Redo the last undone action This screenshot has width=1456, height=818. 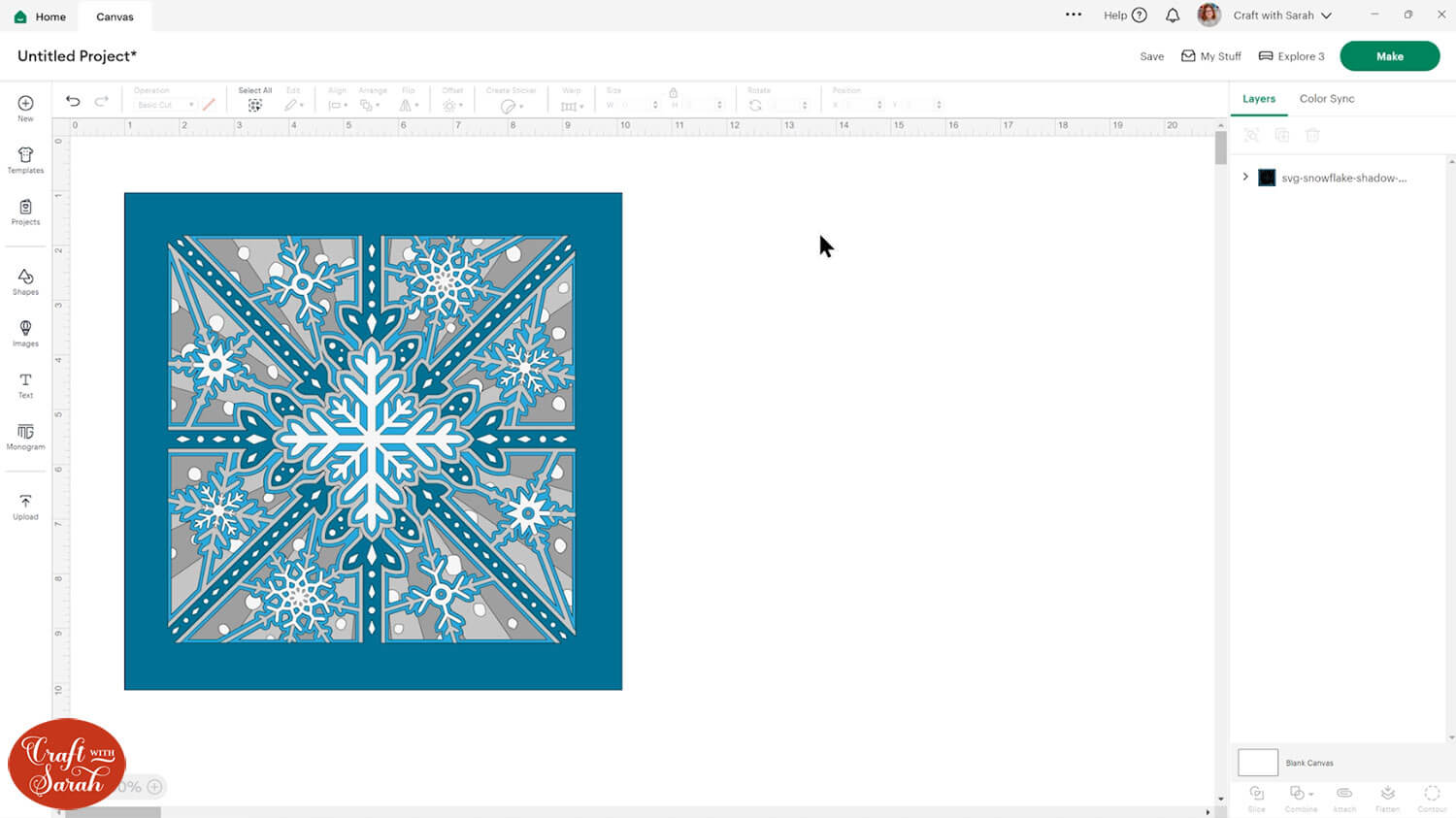pyautogui.click(x=101, y=101)
